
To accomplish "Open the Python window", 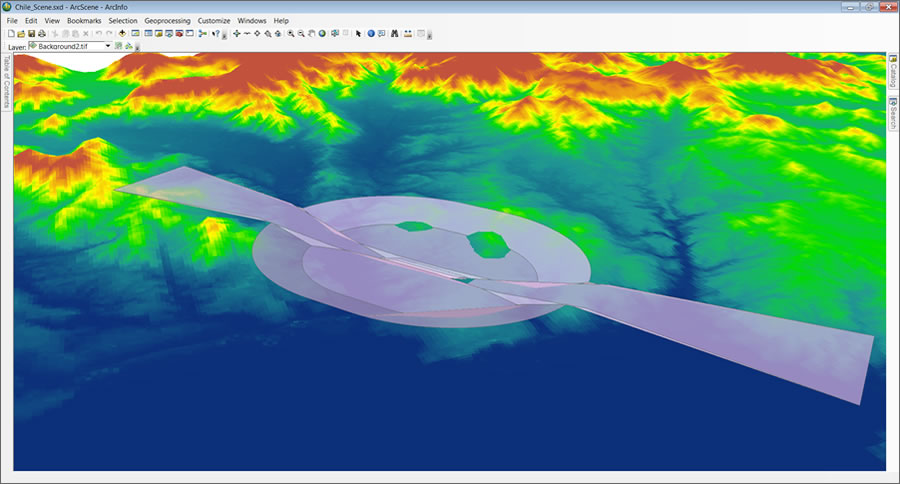I will (189, 34).
